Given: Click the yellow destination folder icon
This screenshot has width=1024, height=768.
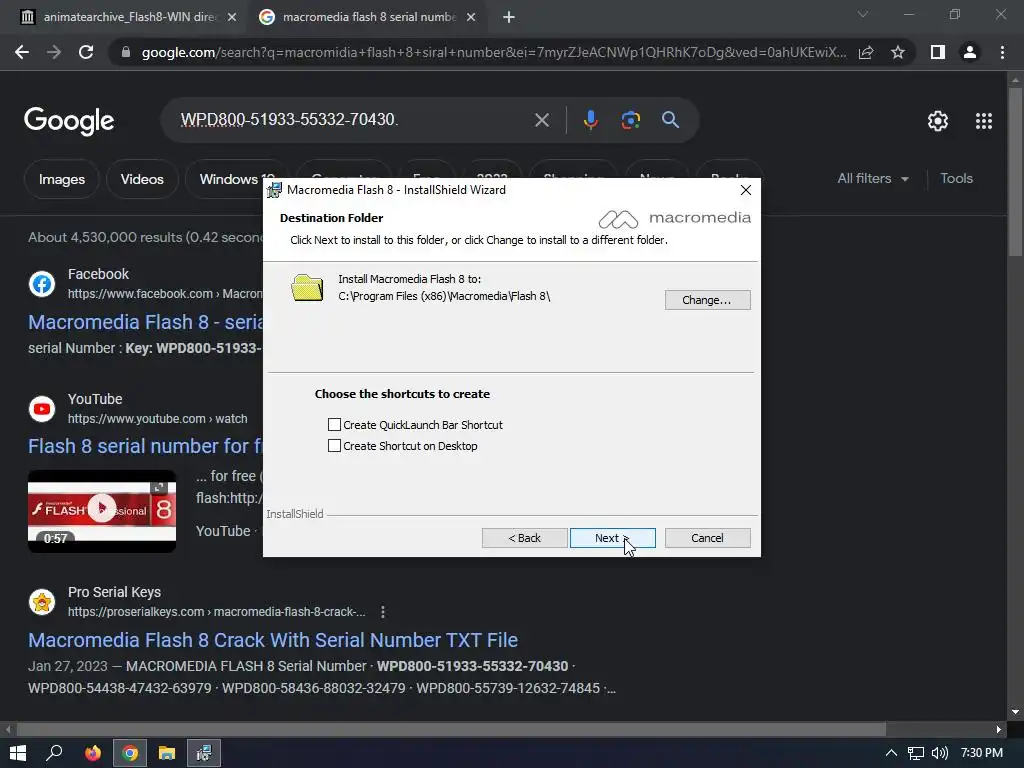Looking at the screenshot, I should coord(307,288).
